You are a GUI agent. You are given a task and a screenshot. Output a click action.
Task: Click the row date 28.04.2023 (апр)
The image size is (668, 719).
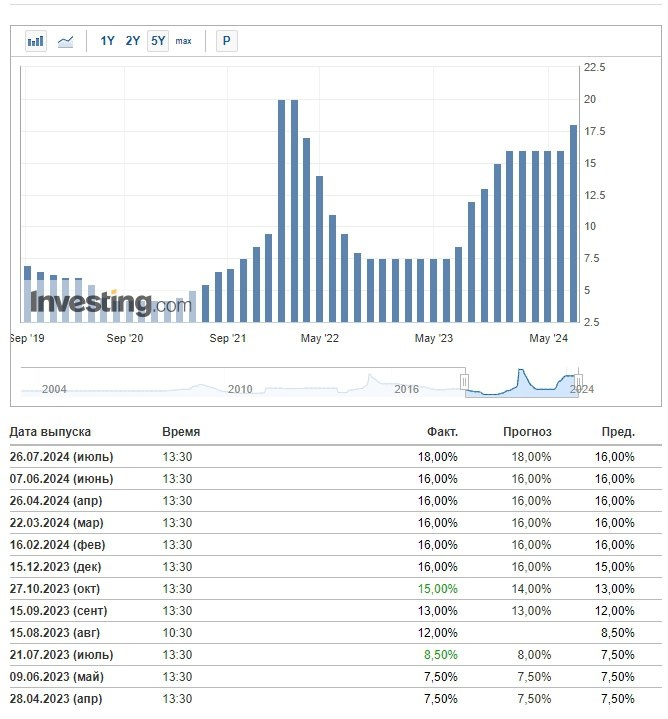click(56, 699)
